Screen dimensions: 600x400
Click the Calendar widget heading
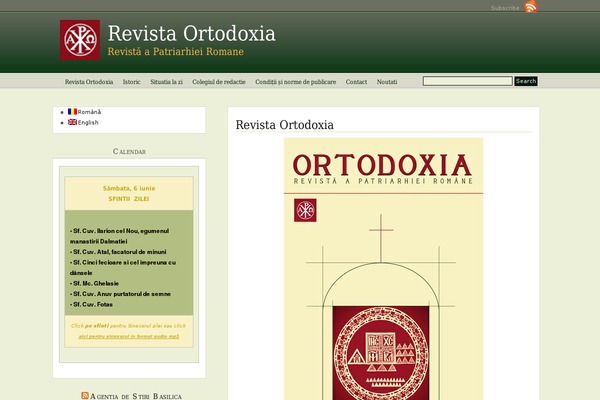[x=129, y=152]
